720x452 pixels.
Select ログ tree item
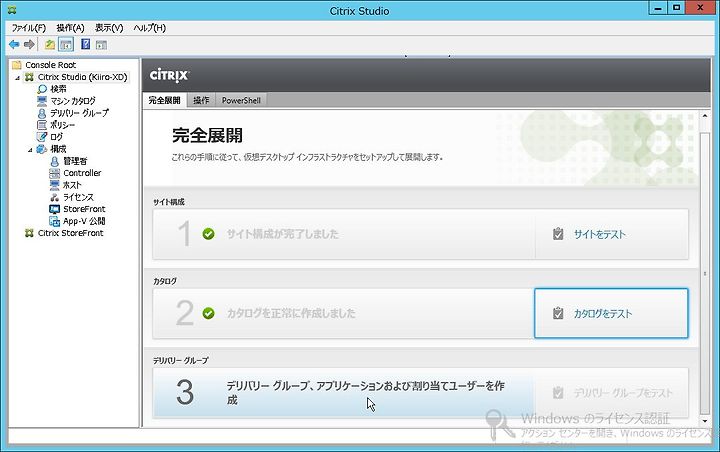(x=56, y=137)
